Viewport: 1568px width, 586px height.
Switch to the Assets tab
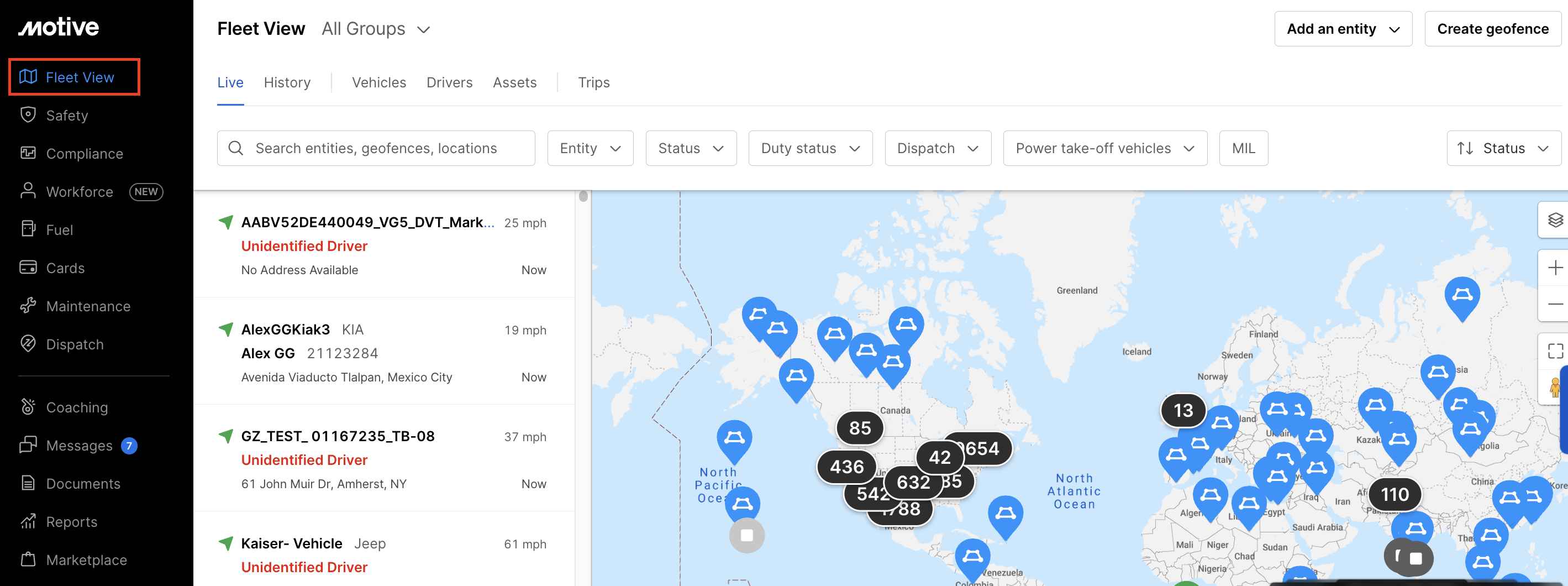tap(514, 82)
